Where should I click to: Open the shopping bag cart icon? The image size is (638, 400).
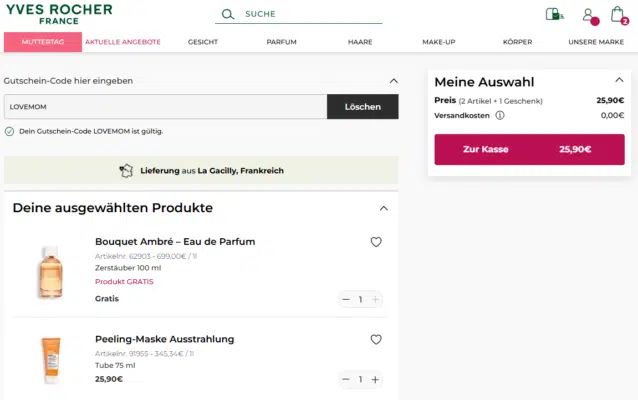[618, 14]
